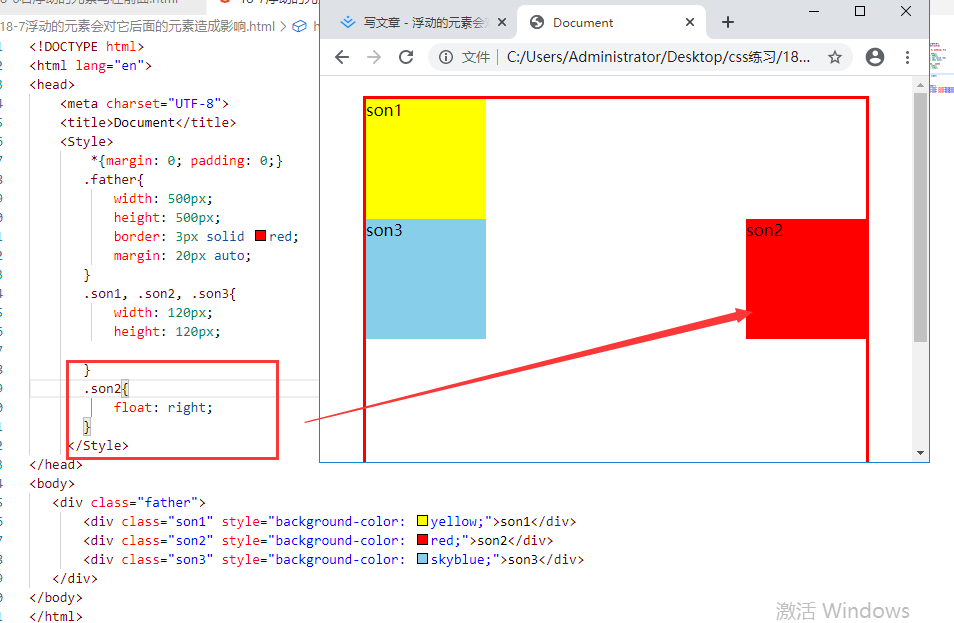
Task: Click '.son1, .son2, .son3{' line
Action: point(160,294)
